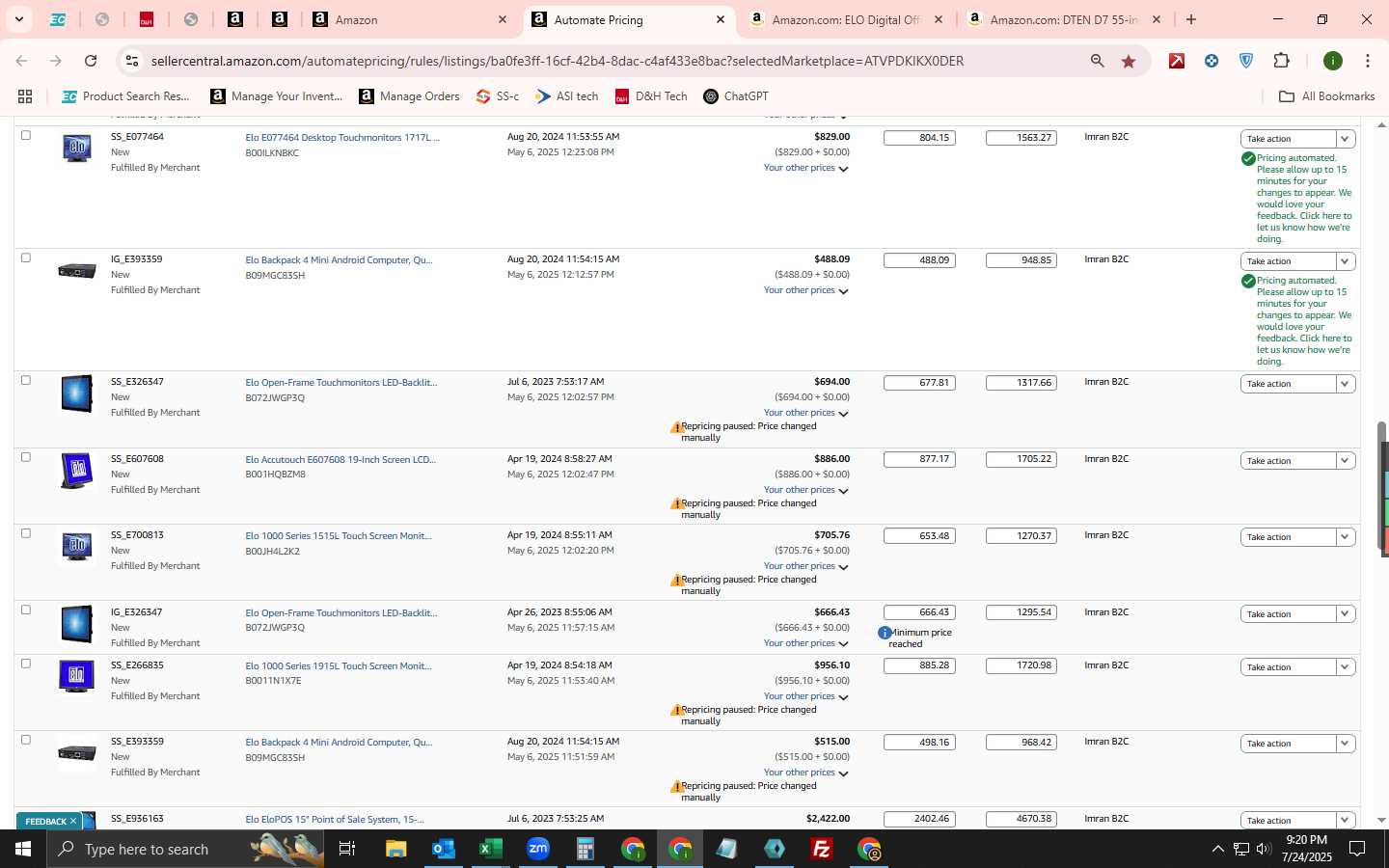1389x868 pixels.
Task: Open the Extensions puzzle menu
Action: point(1281,61)
